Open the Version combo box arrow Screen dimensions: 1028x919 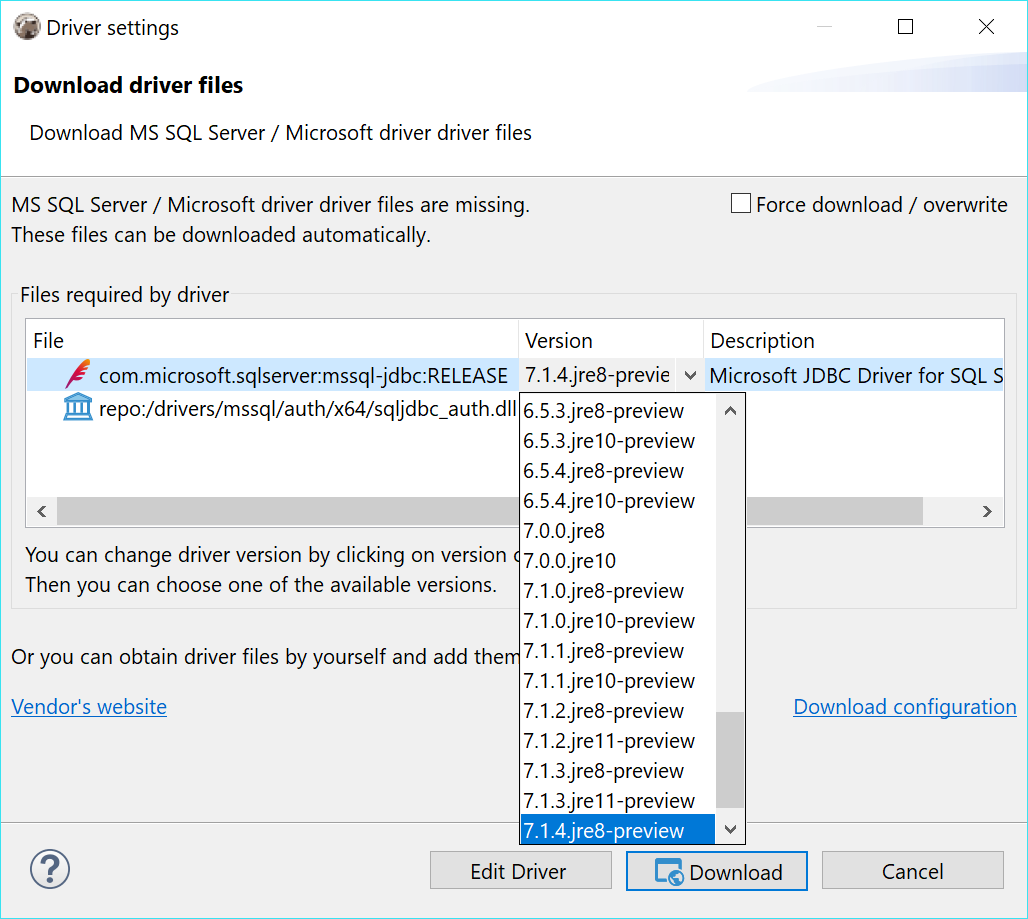pyautogui.click(x=690, y=376)
